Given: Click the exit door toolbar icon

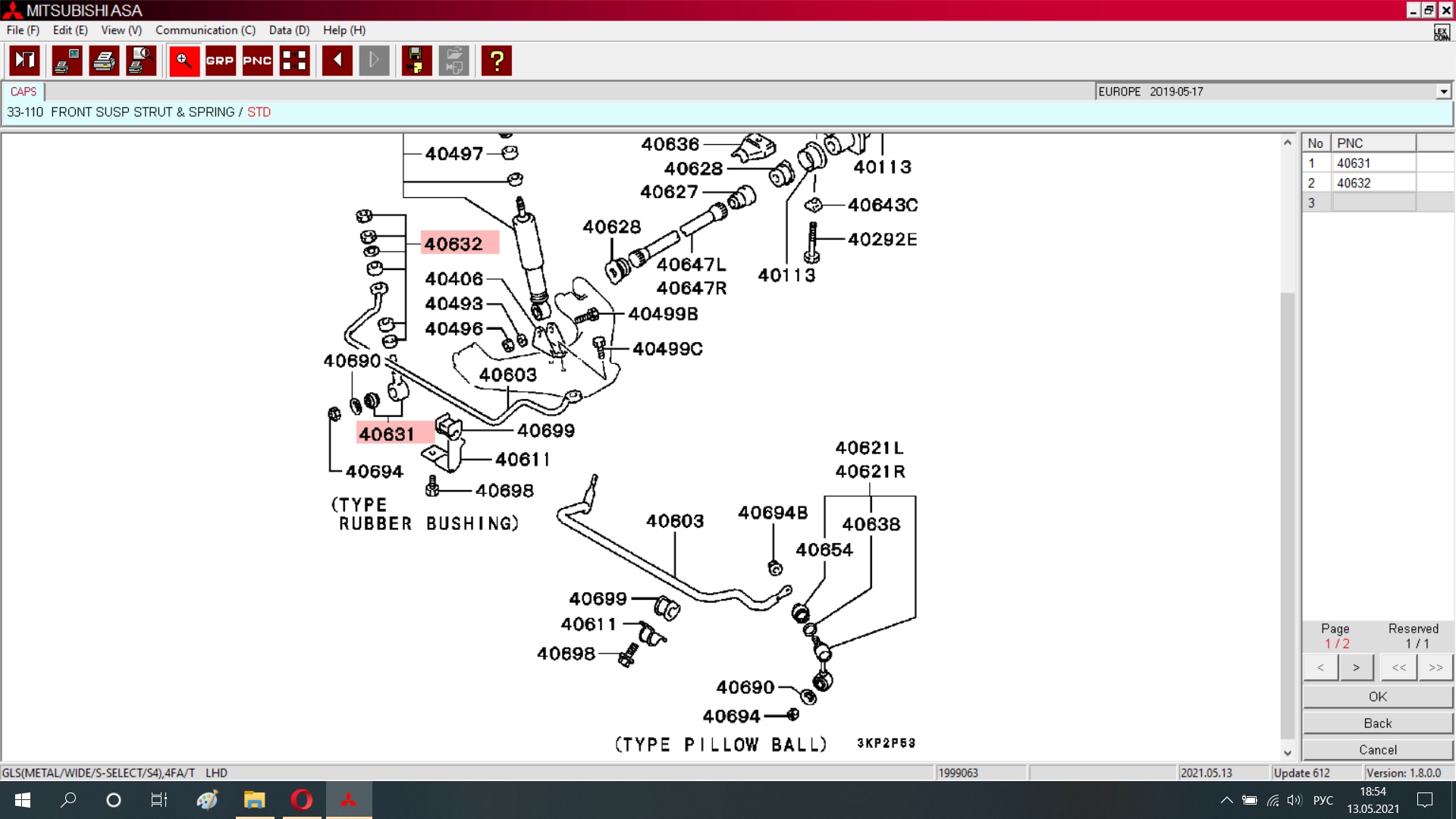Looking at the screenshot, I should point(24,61).
